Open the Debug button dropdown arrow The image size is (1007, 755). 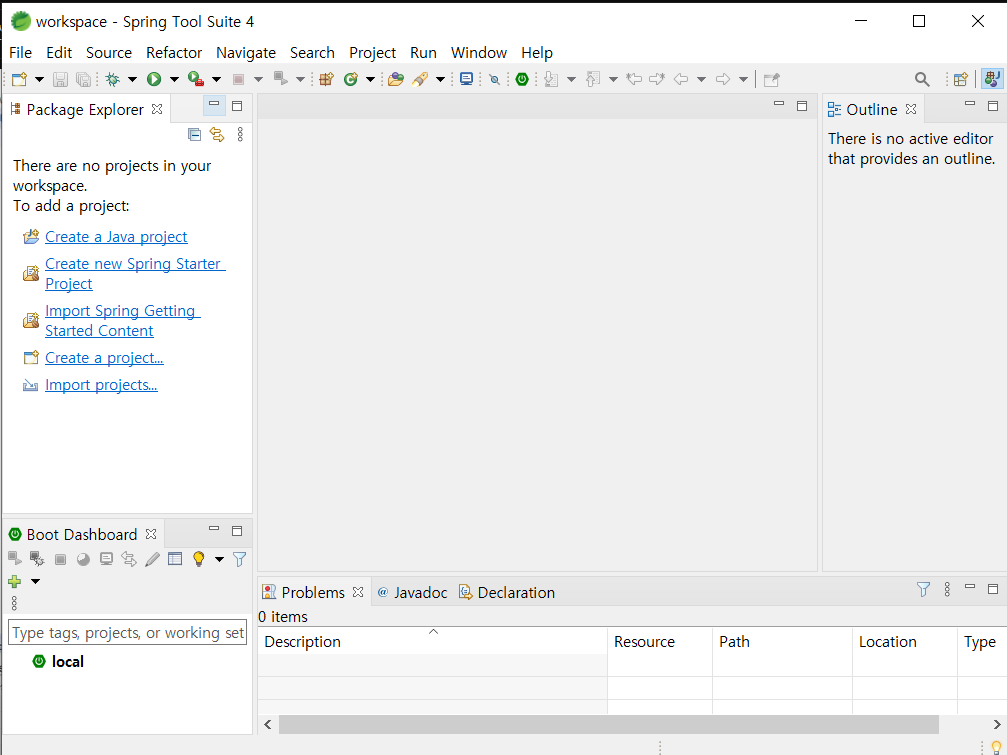(x=132, y=80)
